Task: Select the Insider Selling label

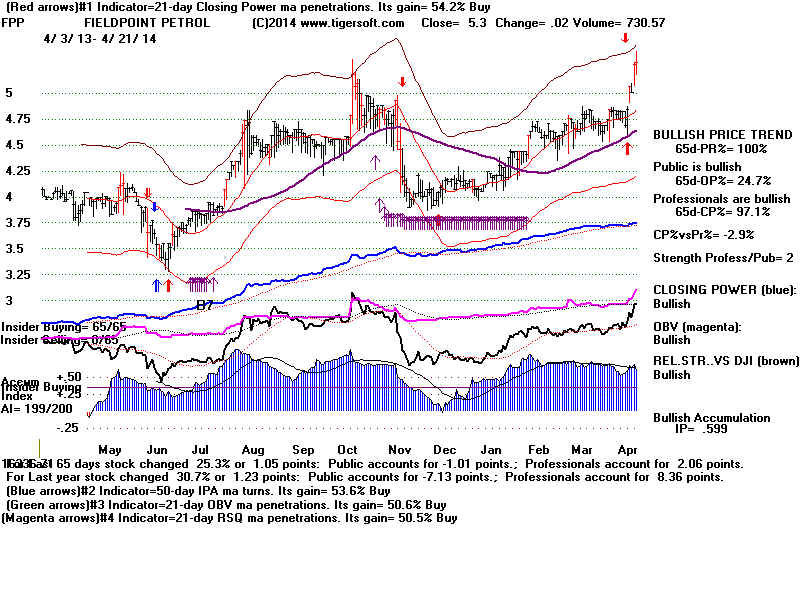Action: (x=60, y=340)
